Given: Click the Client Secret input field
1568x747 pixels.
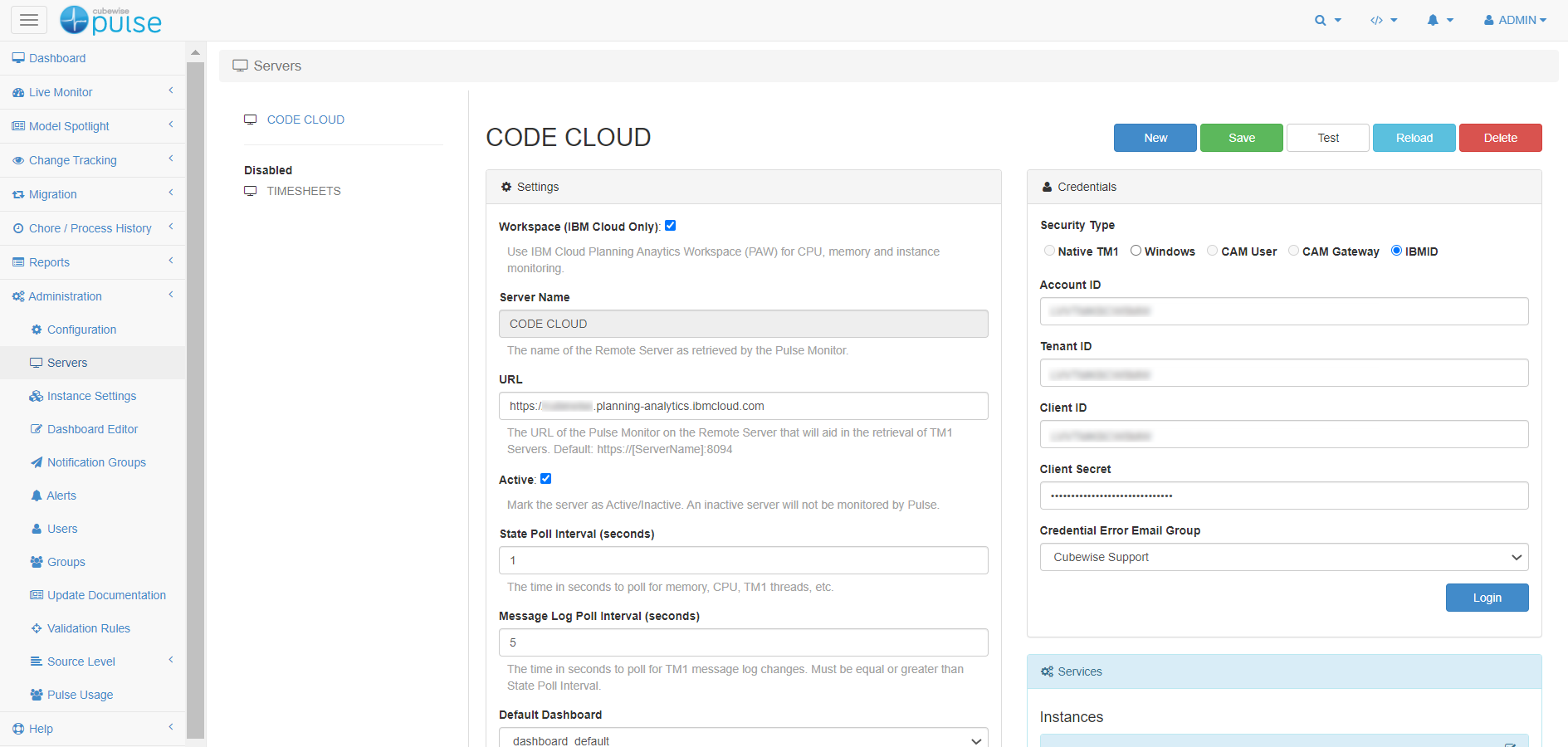Looking at the screenshot, I should tap(1283, 496).
